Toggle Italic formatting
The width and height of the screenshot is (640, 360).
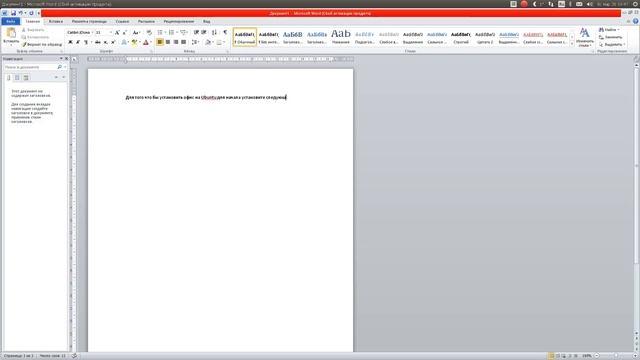tap(78, 42)
